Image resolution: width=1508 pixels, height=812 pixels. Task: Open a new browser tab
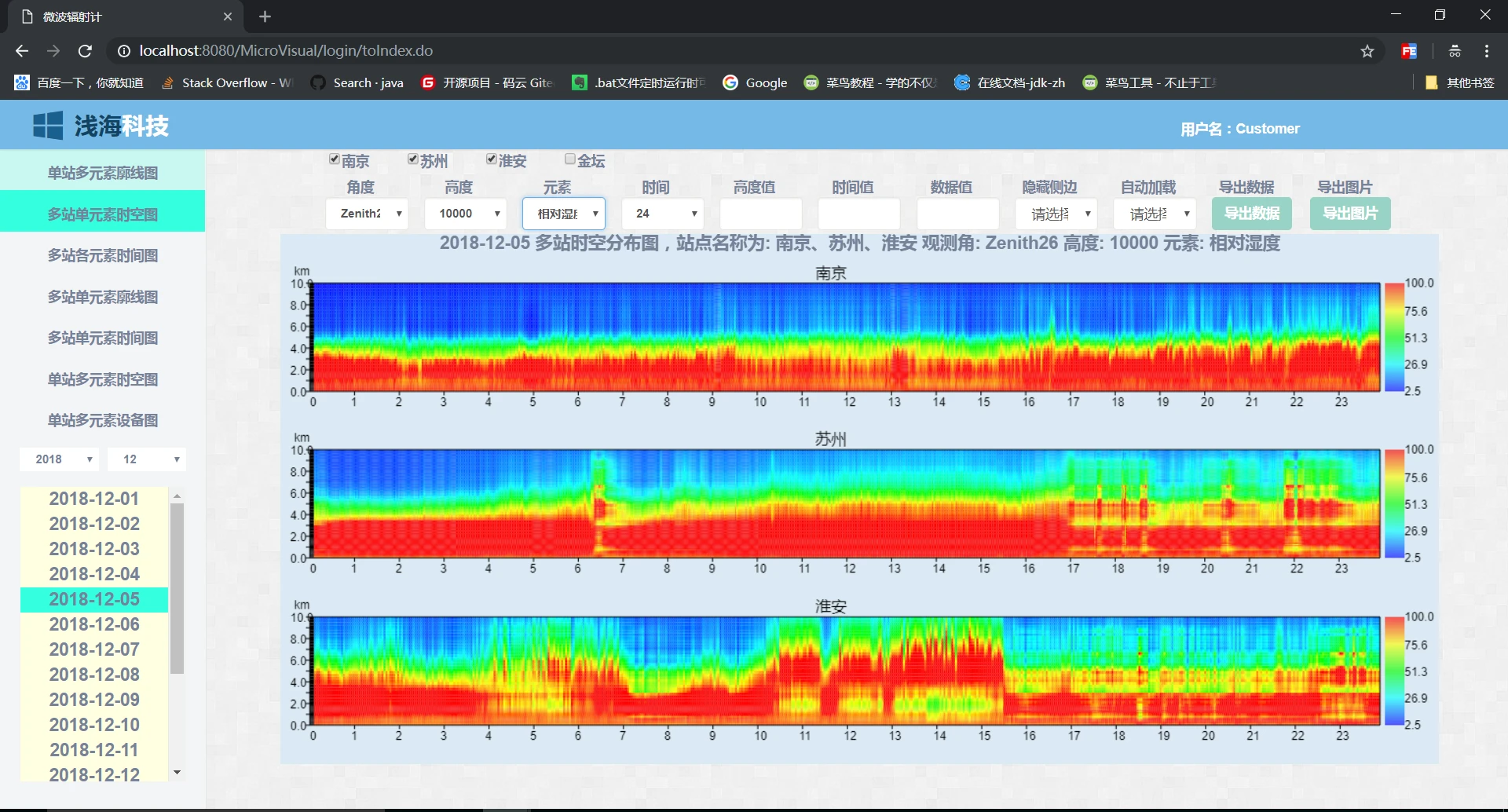[265, 16]
